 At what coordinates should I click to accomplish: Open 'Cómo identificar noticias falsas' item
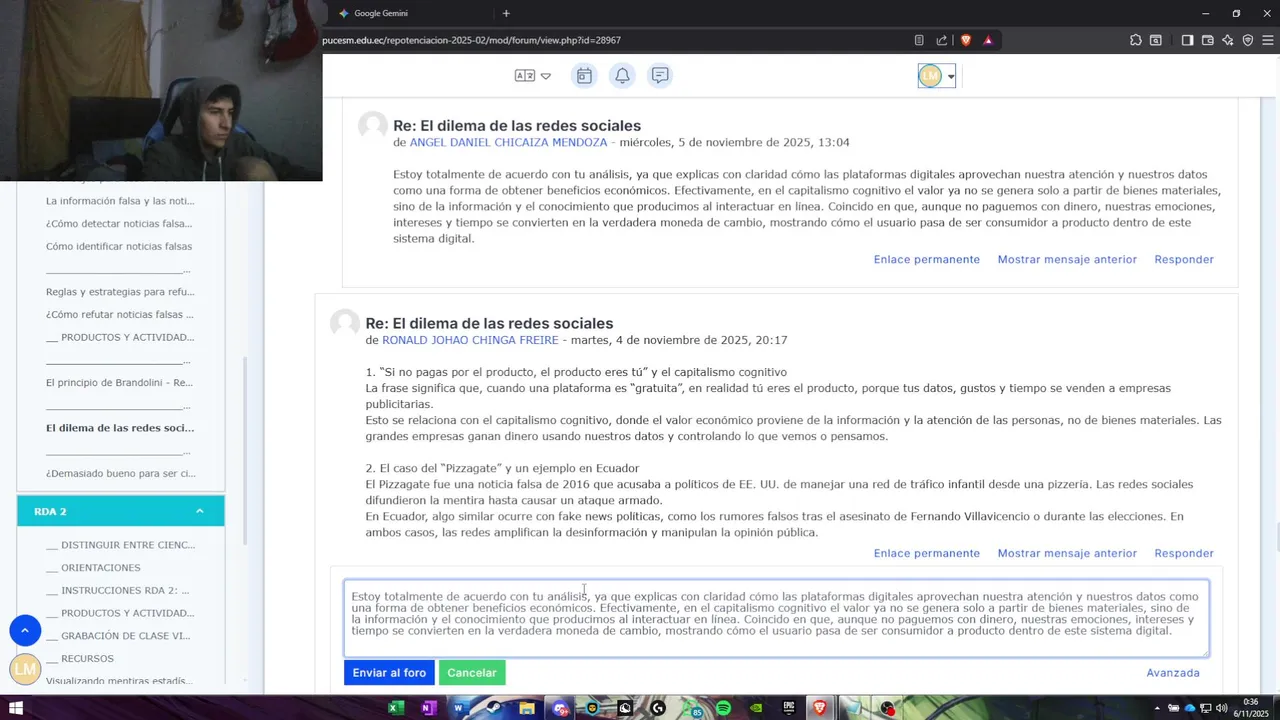point(119,246)
